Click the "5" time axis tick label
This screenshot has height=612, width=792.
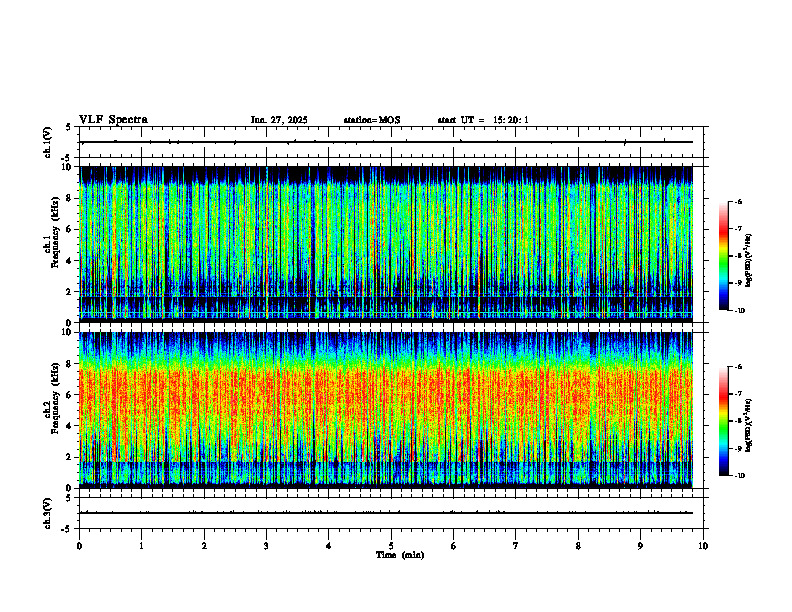tap(391, 546)
